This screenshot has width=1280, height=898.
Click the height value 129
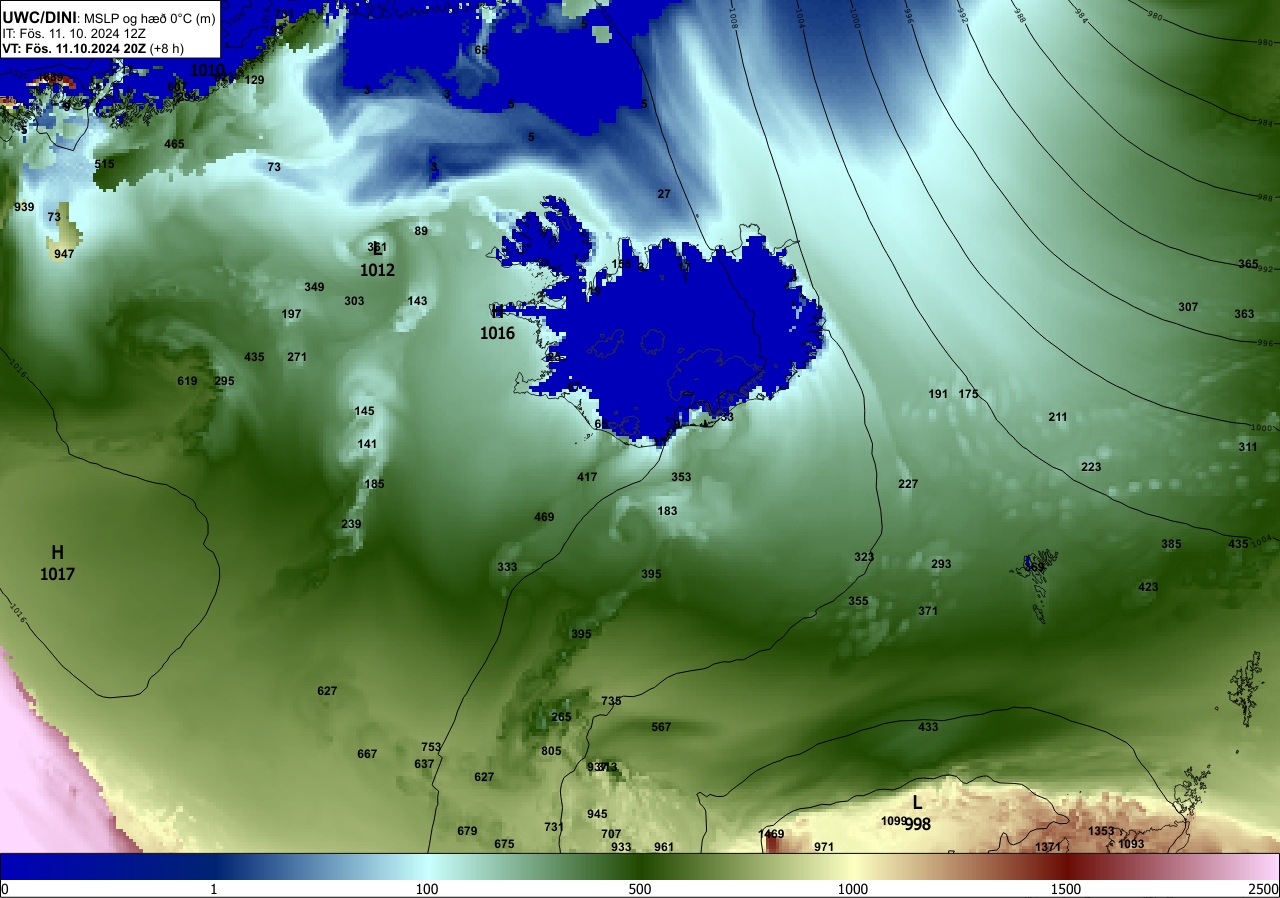point(254,80)
